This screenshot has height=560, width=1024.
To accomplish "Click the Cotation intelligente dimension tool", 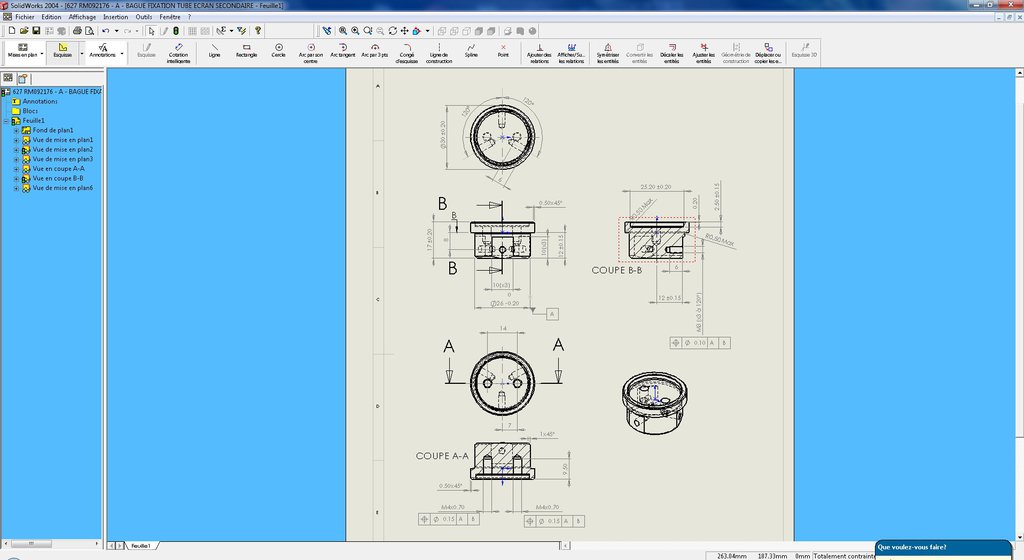I will [x=178, y=52].
